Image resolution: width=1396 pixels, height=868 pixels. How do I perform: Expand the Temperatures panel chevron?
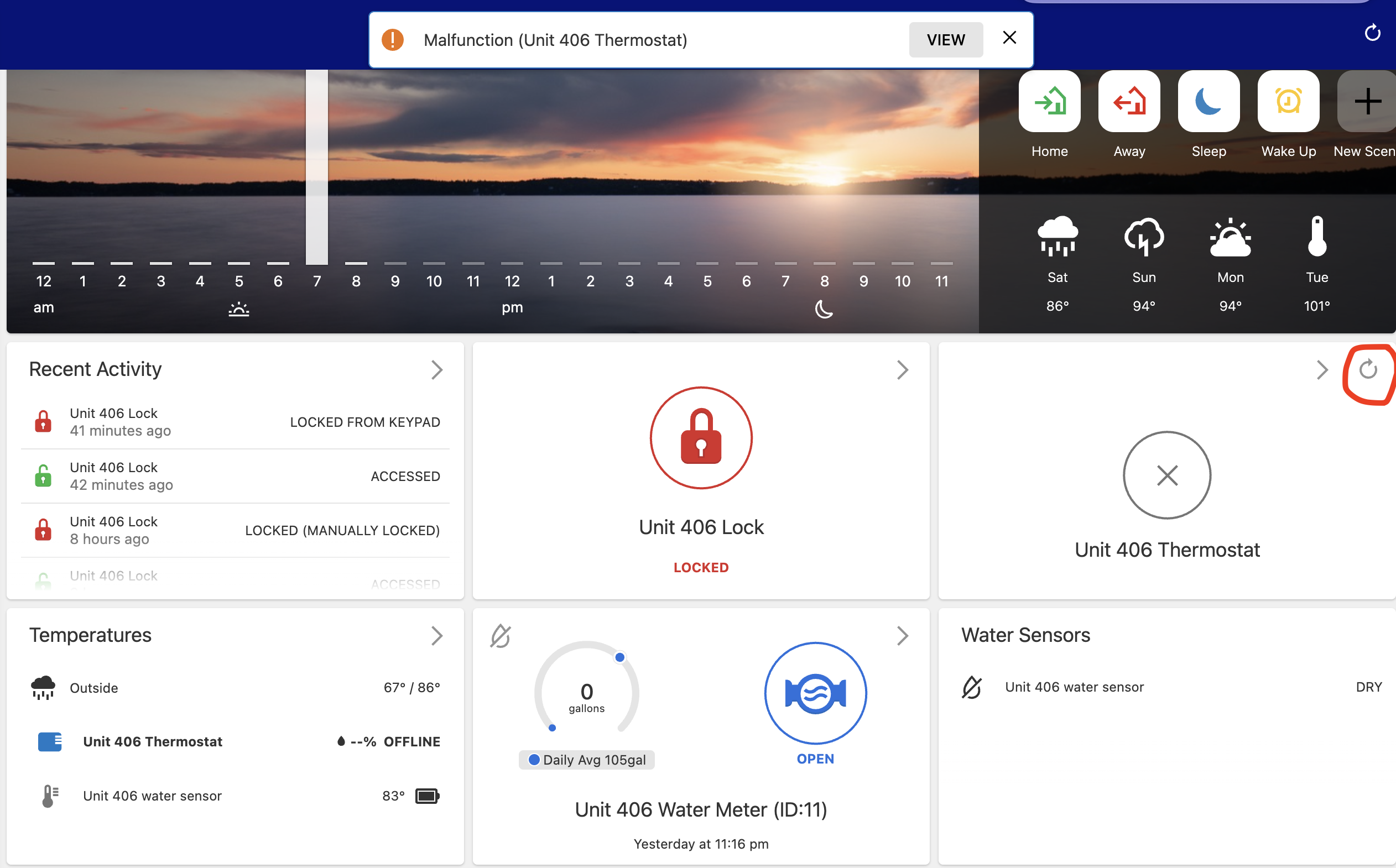[x=437, y=636]
